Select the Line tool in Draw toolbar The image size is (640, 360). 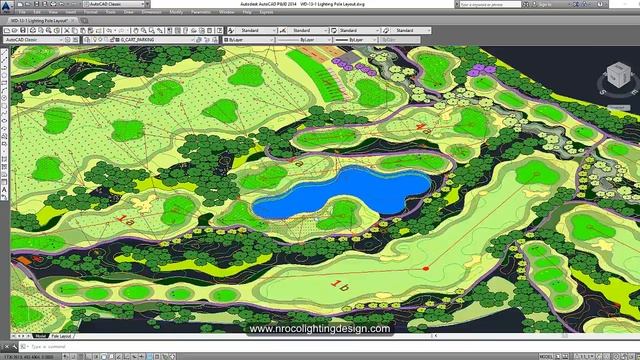[x=4, y=52]
